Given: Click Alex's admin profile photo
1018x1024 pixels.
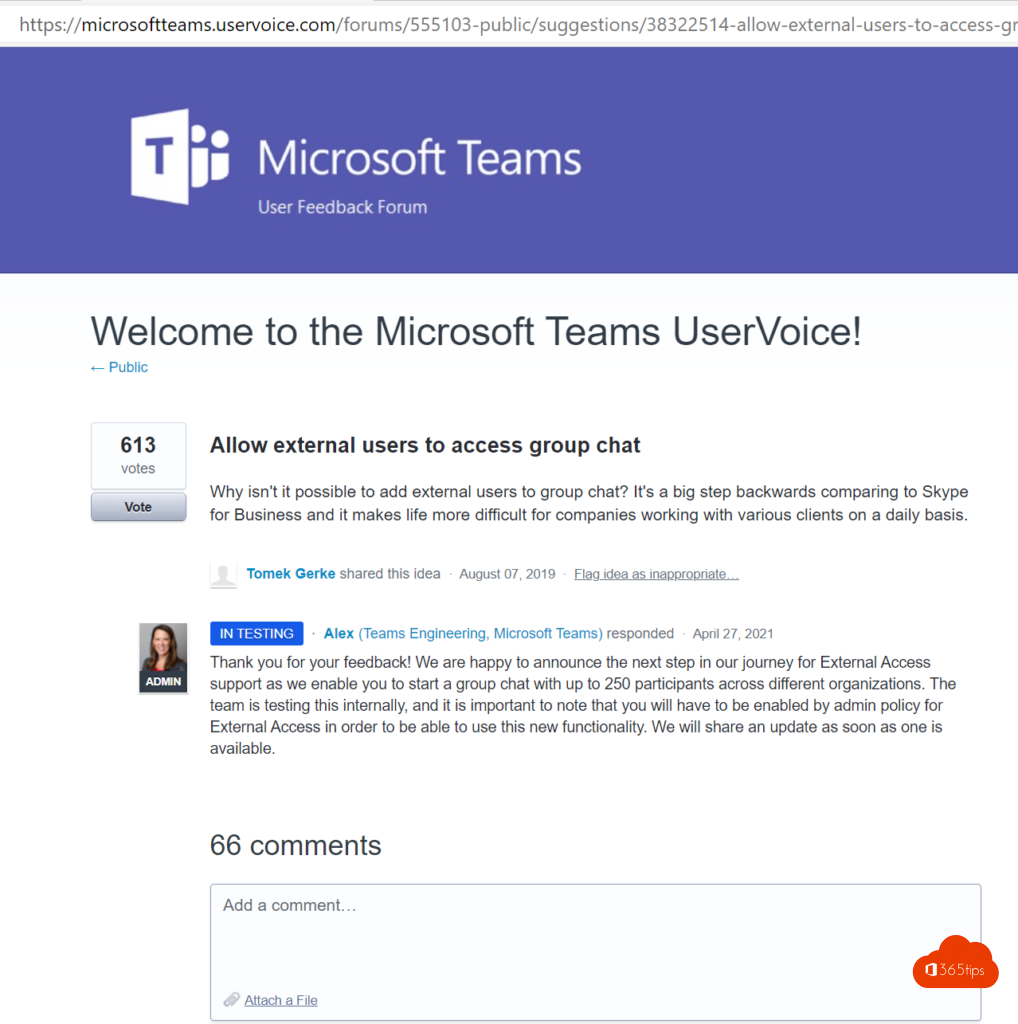Looking at the screenshot, I should [x=163, y=658].
